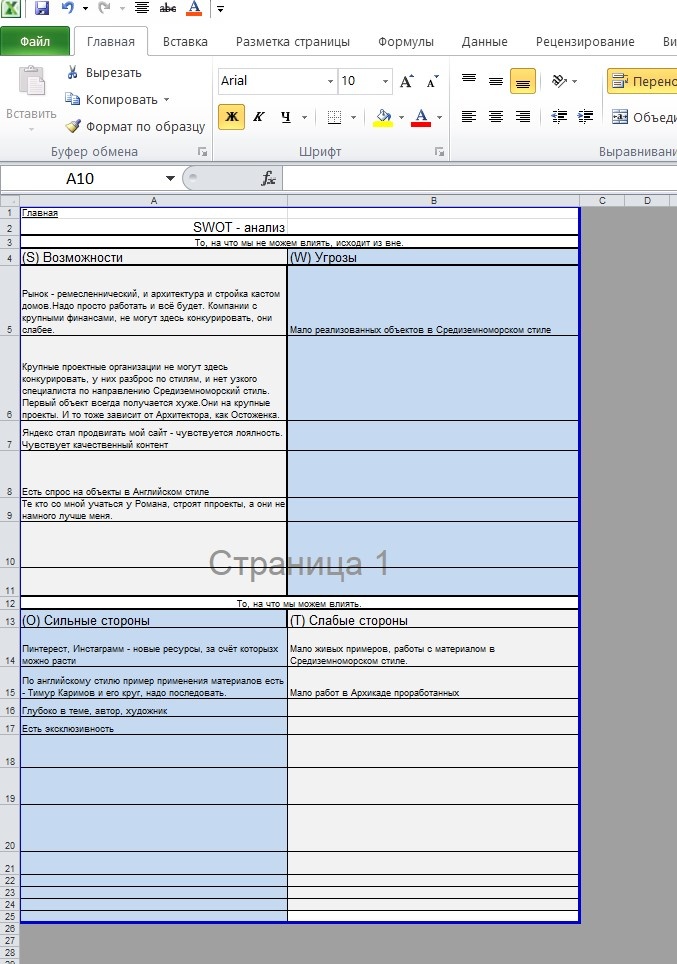Screen dimensions: 677x964
Task: Click the strikethrough abc quick access icon
Action: pyautogui.click(x=168, y=7)
